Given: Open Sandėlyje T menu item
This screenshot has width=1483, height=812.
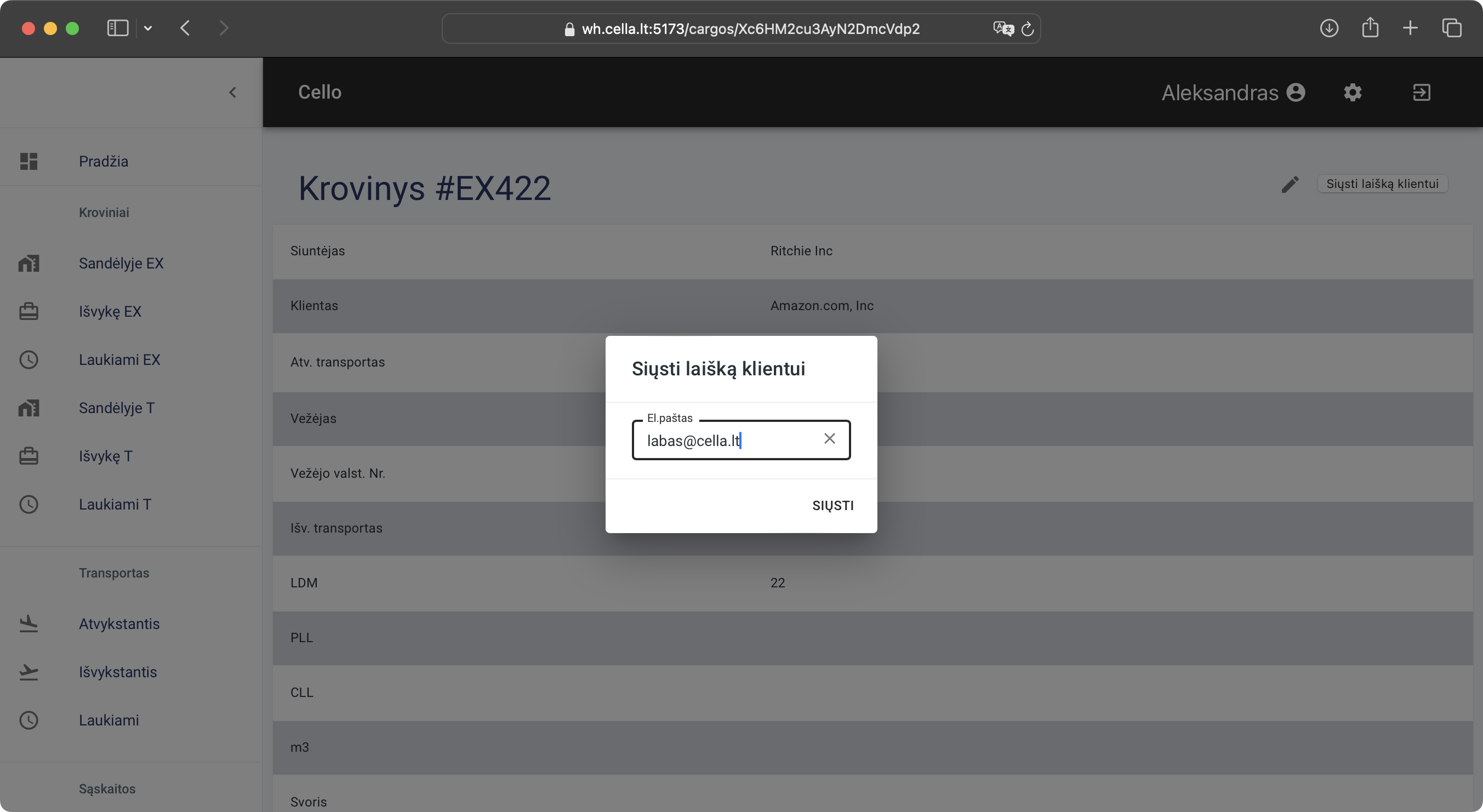Looking at the screenshot, I should 117,408.
